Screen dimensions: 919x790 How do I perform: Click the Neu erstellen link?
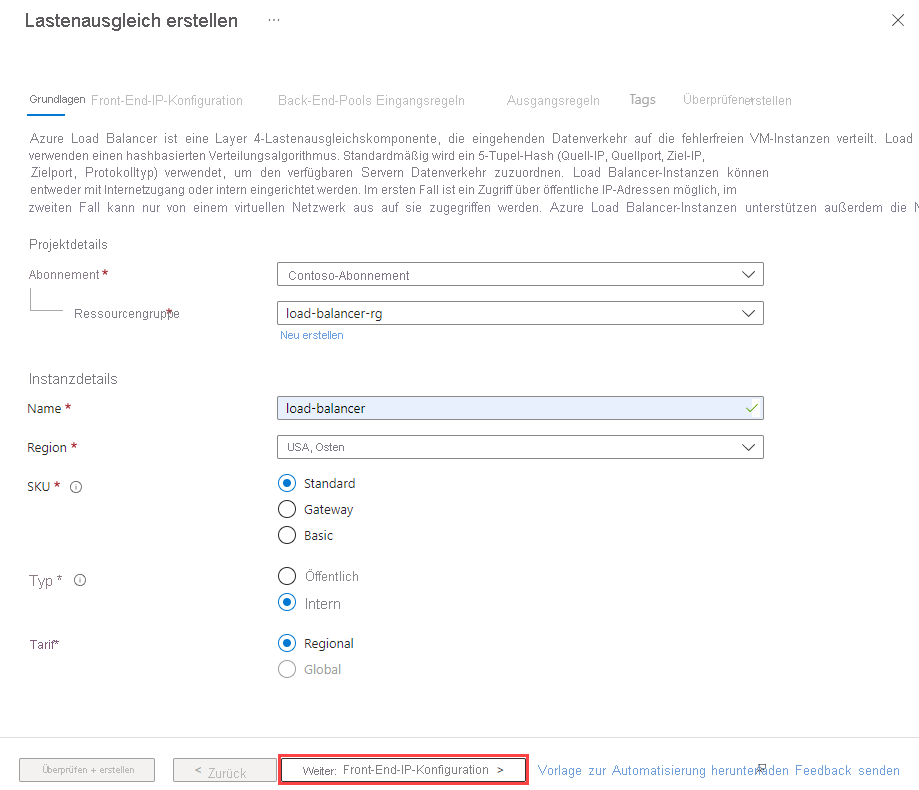click(x=312, y=335)
